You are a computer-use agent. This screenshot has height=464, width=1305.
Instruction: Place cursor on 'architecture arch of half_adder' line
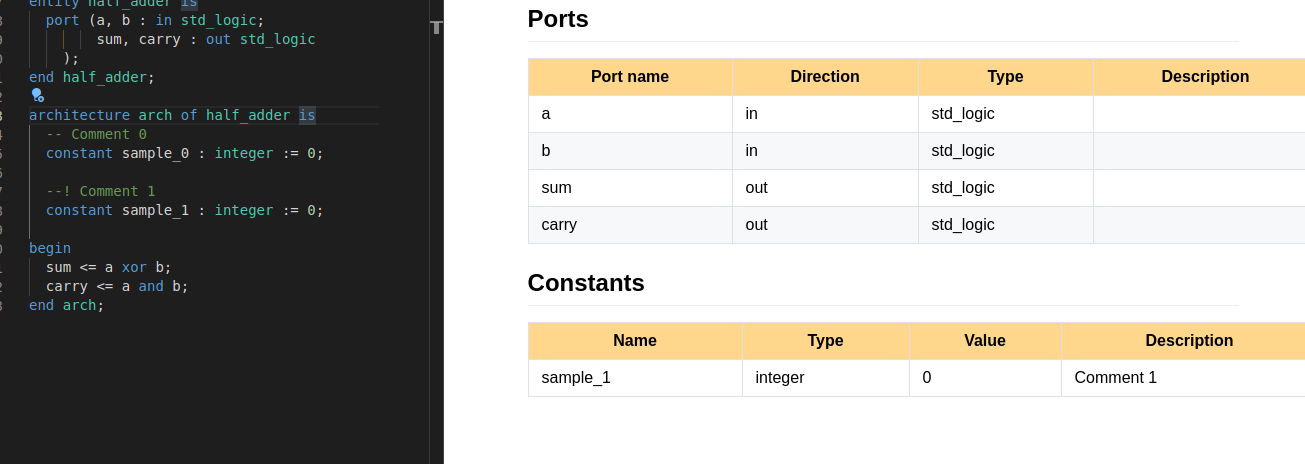[160, 115]
